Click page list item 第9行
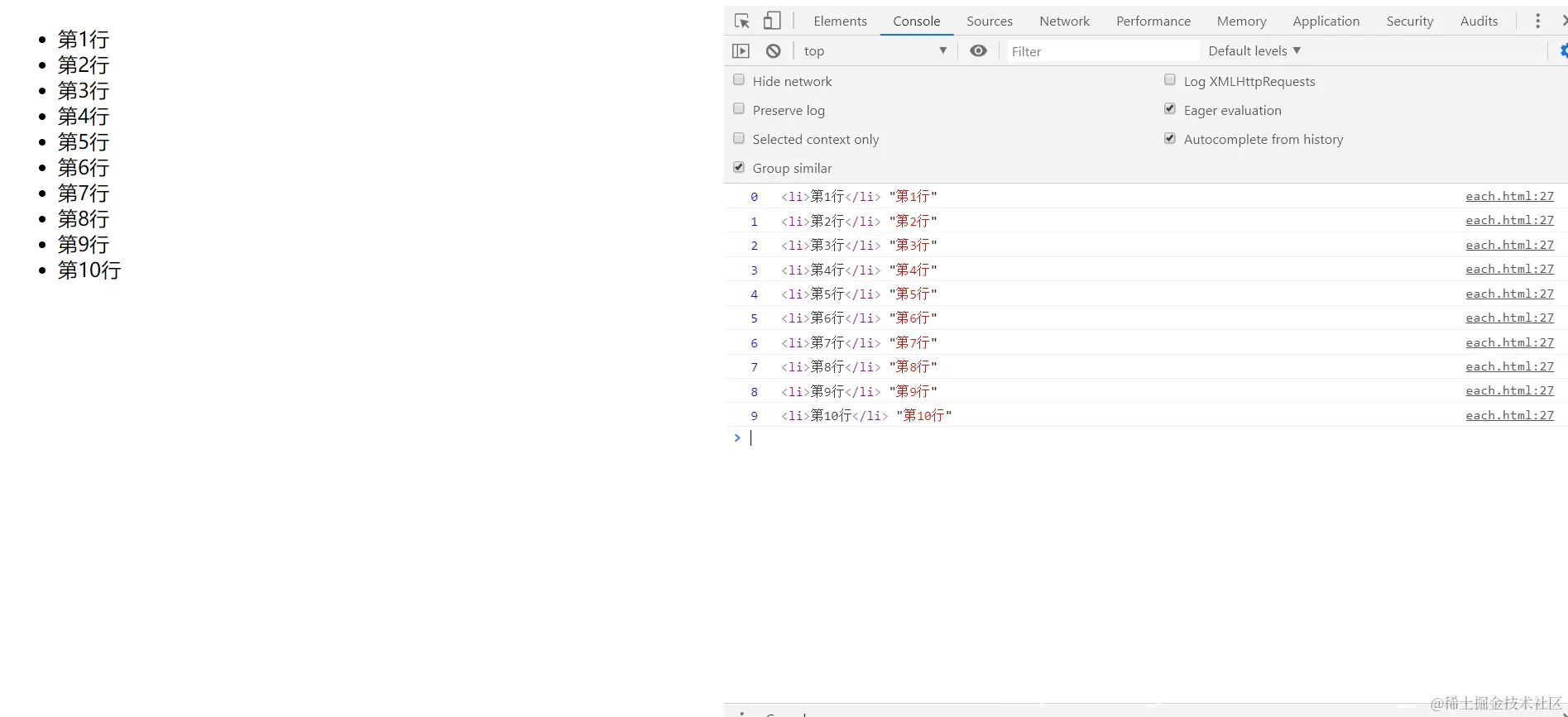The width and height of the screenshot is (1568, 717). click(x=83, y=245)
